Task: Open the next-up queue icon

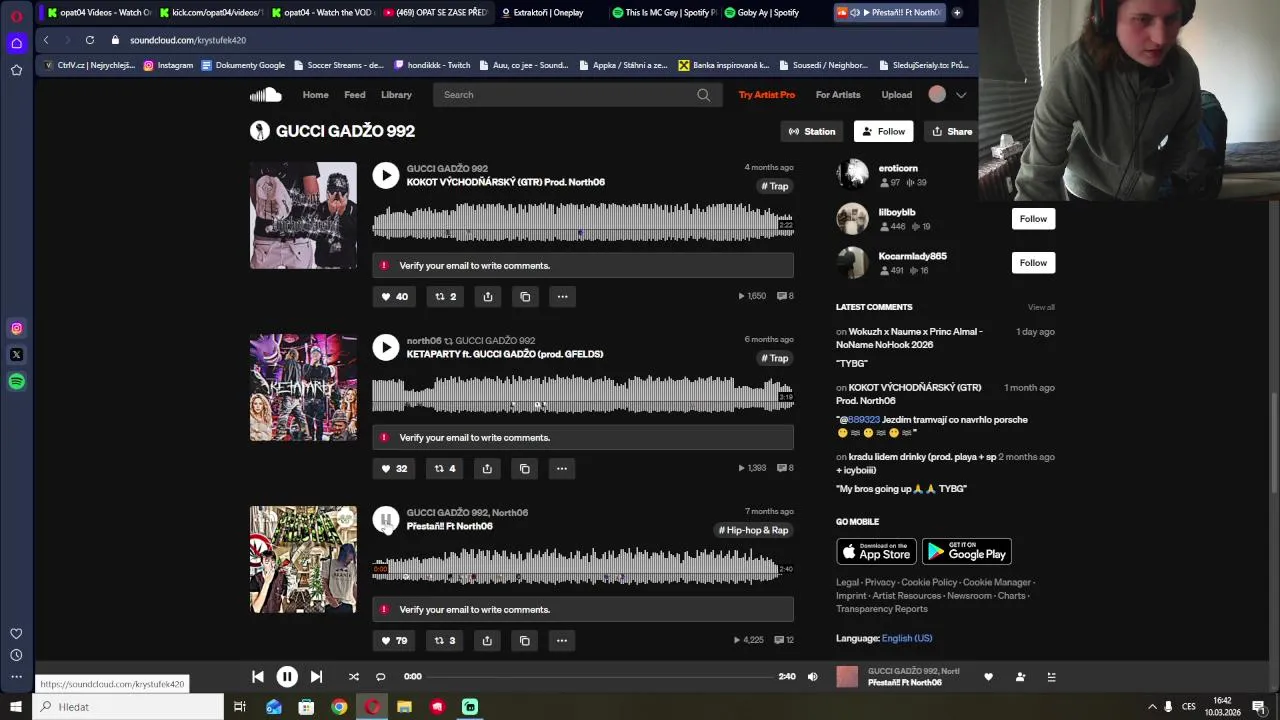Action: pyautogui.click(x=1051, y=677)
